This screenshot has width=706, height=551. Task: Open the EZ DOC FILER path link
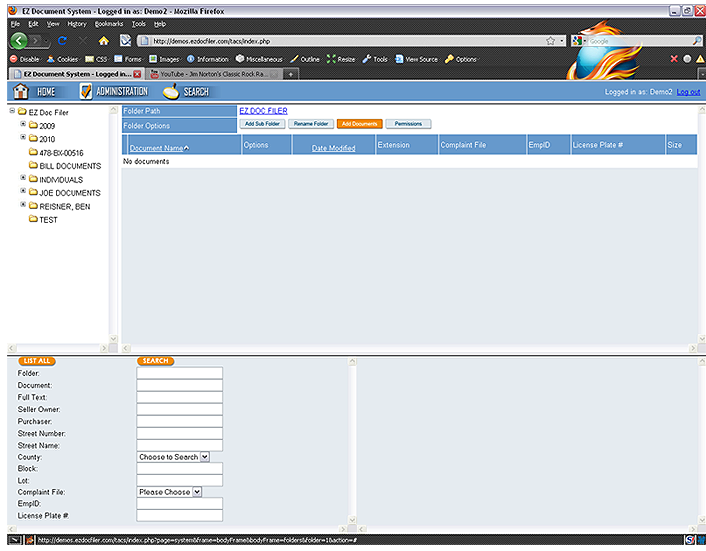[x=263, y=111]
